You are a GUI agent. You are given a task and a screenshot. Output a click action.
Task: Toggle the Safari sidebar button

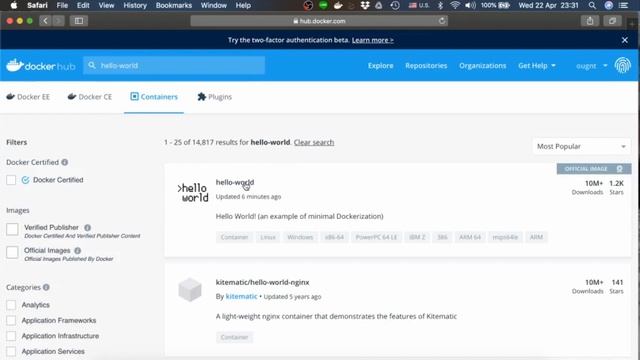pos(79,21)
